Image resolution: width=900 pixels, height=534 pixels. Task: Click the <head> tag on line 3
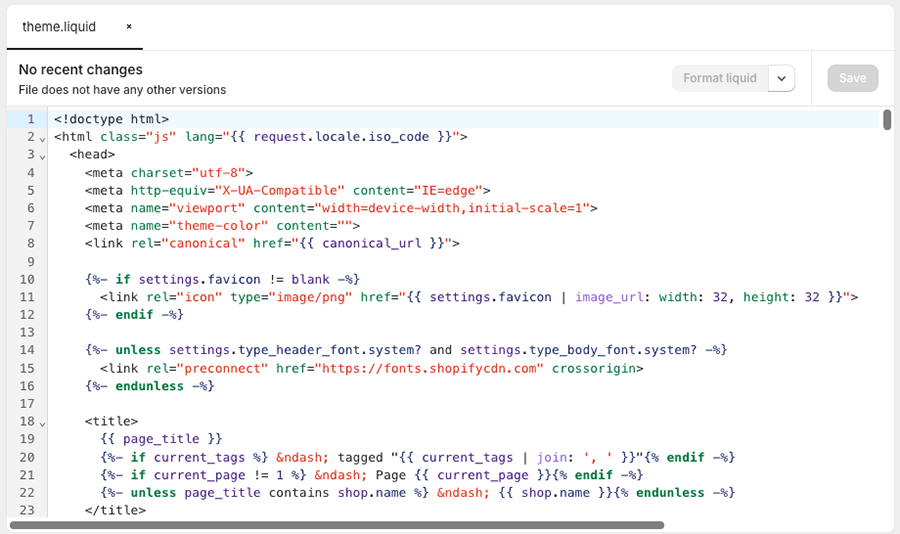click(x=92, y=154)
